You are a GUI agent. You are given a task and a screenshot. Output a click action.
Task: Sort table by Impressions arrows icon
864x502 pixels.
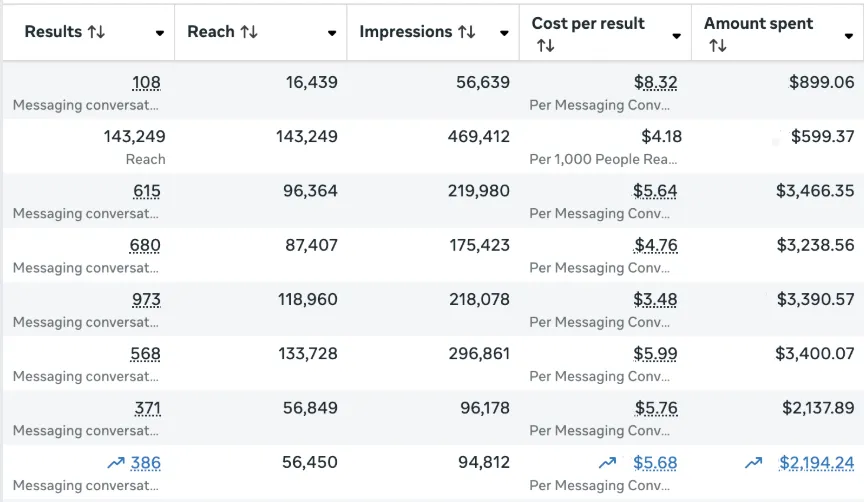(x=466, y=32)
